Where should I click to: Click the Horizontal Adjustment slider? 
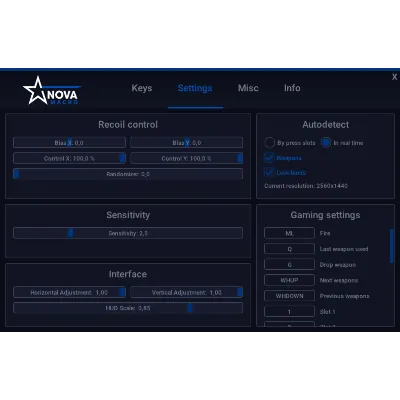click(69, 292)
